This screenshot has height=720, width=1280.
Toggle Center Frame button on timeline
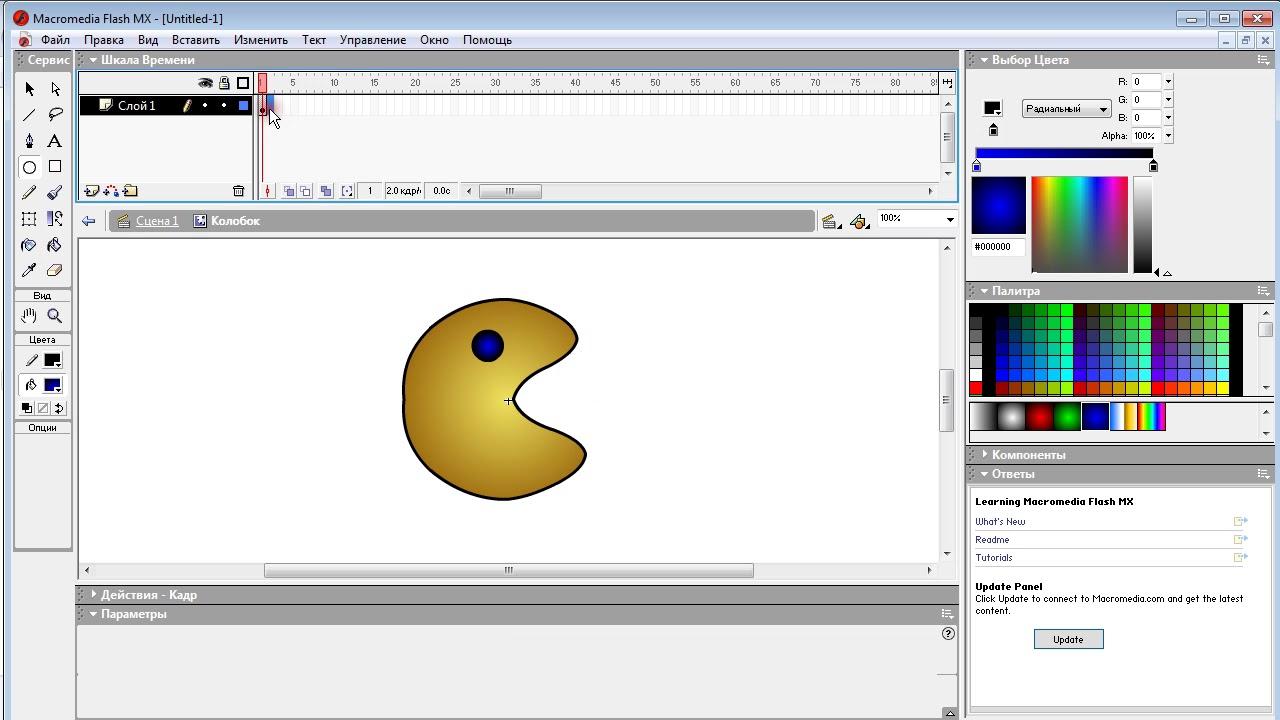pyautogui.click(x=267, y=191)
